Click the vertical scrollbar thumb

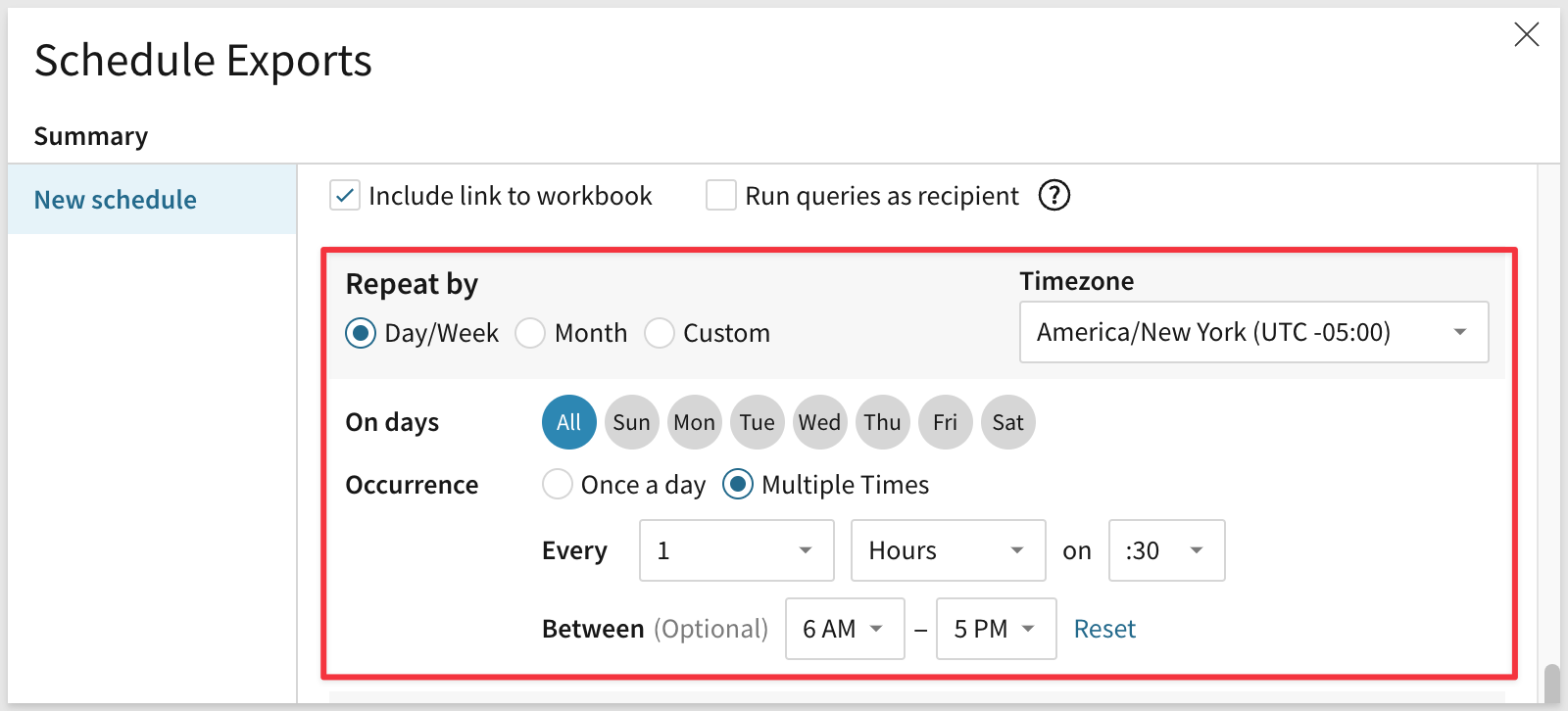pyautogui.click(x=1551, y=684)
